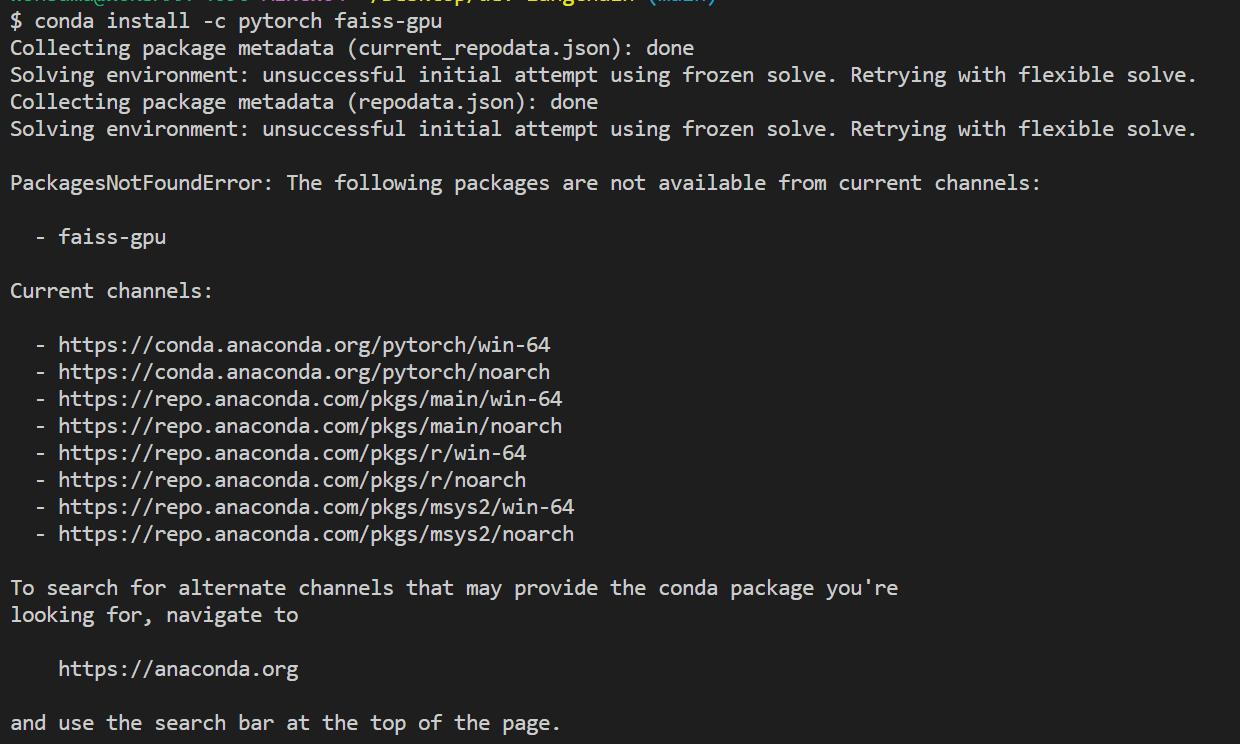The width and height of the screenshot is (1240, 744).
Task: Click the pkgs/main/noarch repo URL
Action: (x=310, y=426)
